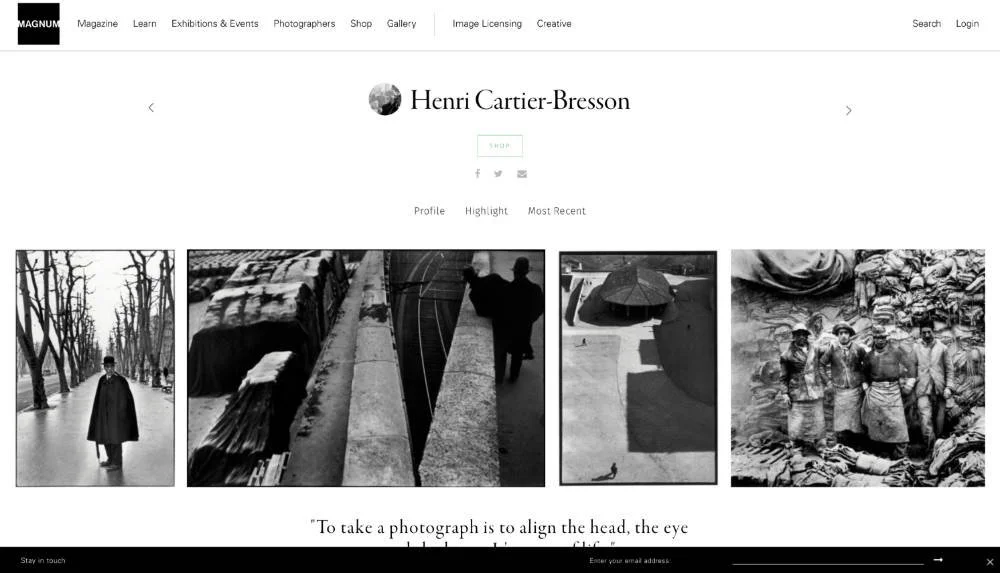Share by email envelope icon
Screen dimensions: 1000x573
coord(522,174)
